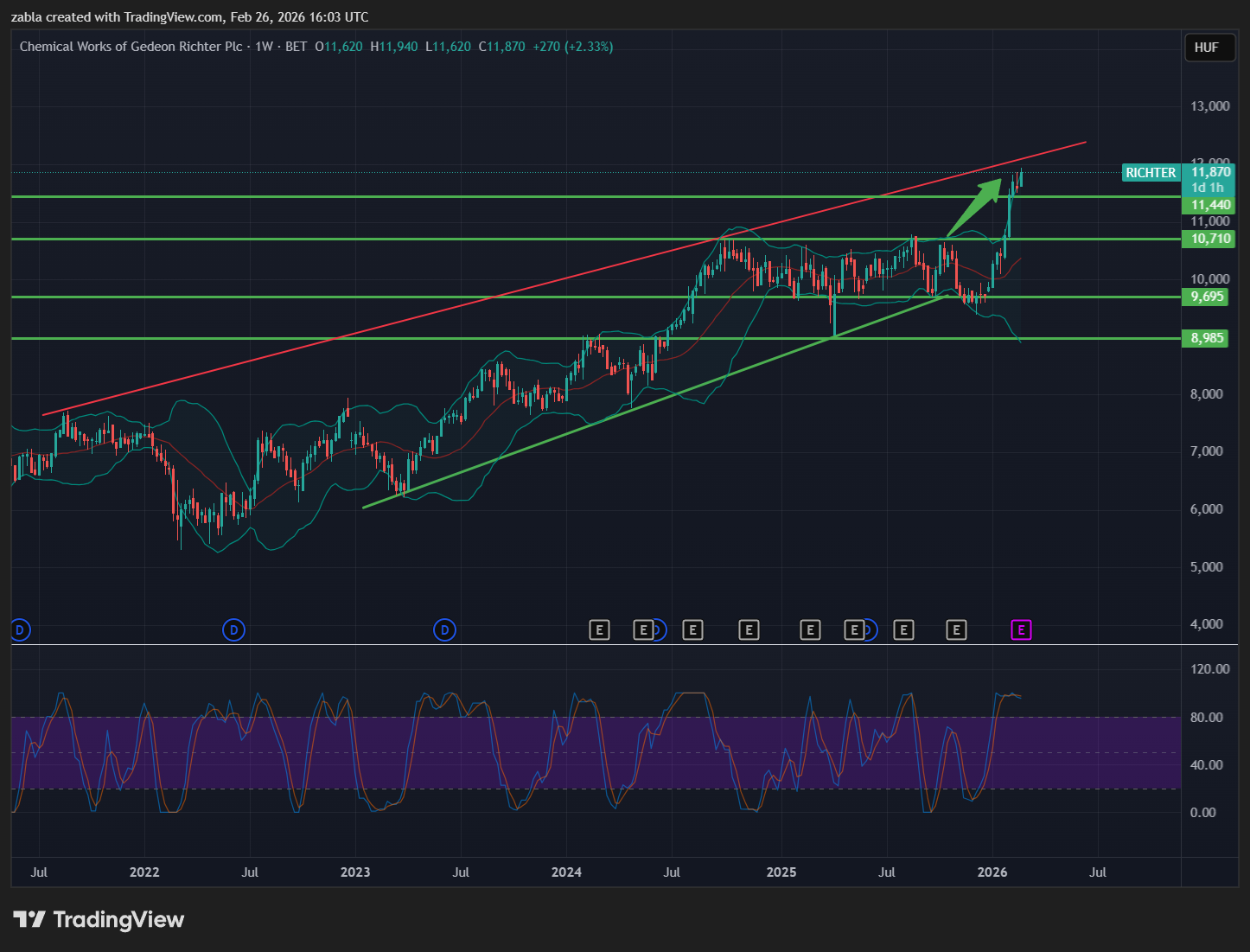Click the 2024 label on the time axis
Viewport: 1250px width, 952px height.
pos(566,872)
